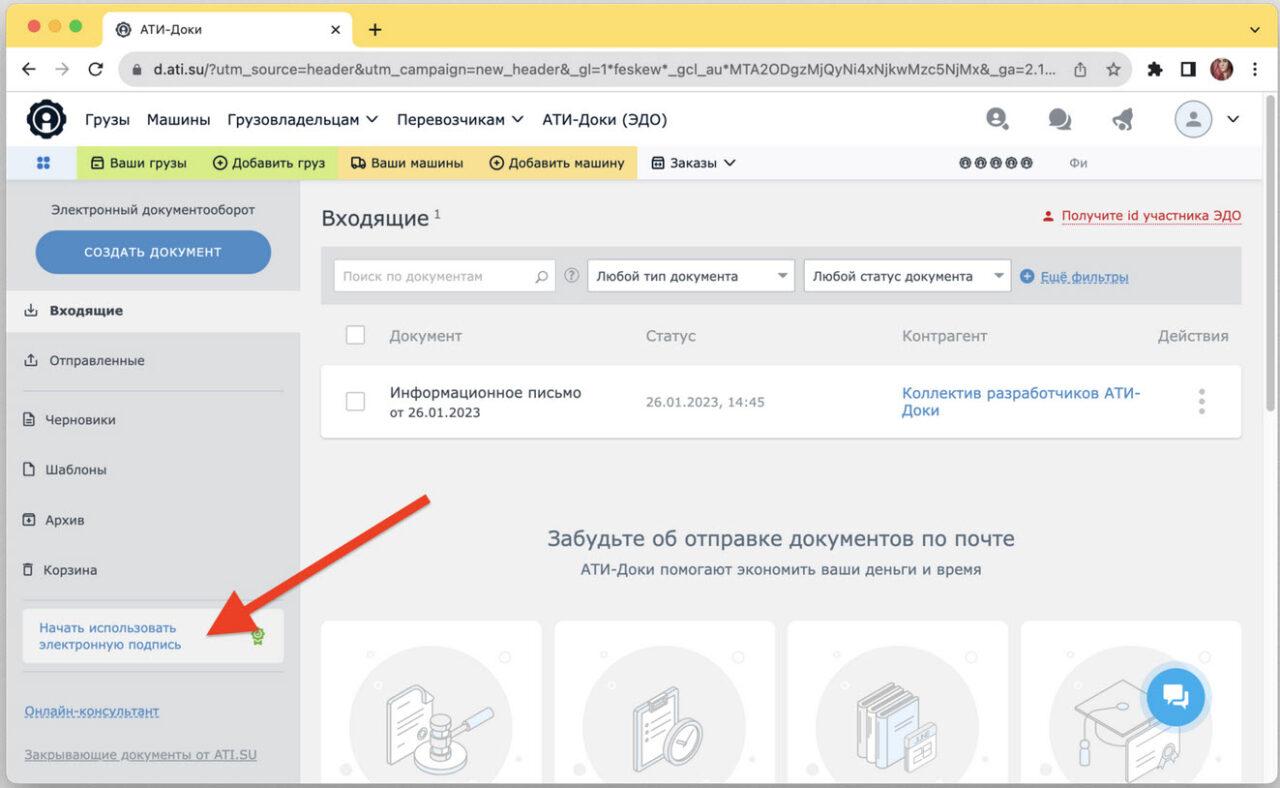Open actions menu for Информационное письмо
This screenshot has width=1280, height=788.
pos(1201,402)
